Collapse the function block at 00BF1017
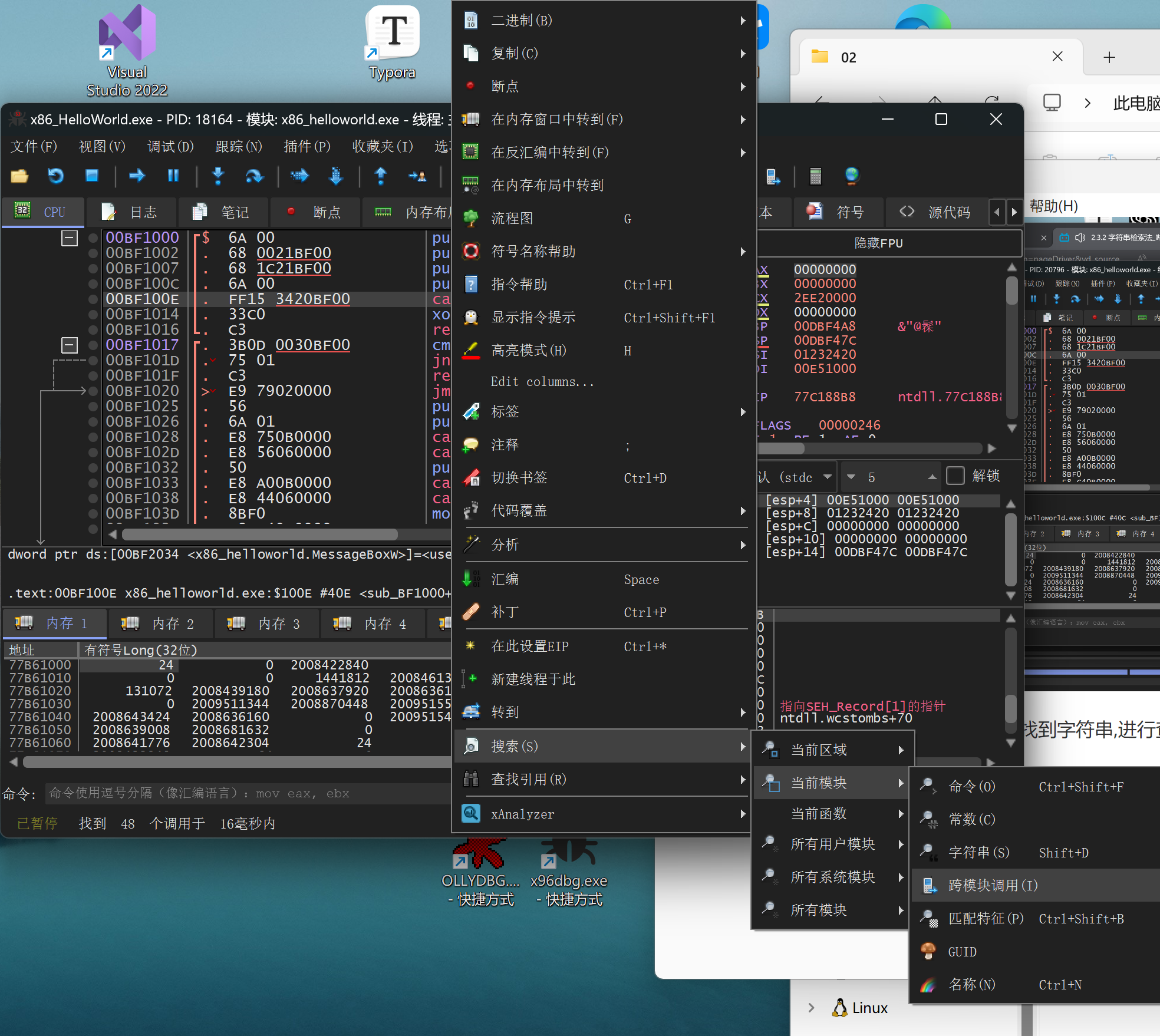 pos(70,345)
